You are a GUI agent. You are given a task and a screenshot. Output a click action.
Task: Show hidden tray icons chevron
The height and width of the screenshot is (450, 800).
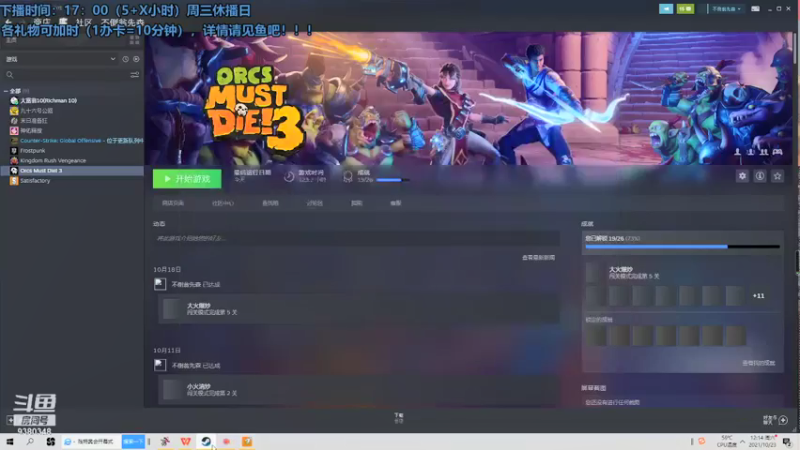click(743, 442)
